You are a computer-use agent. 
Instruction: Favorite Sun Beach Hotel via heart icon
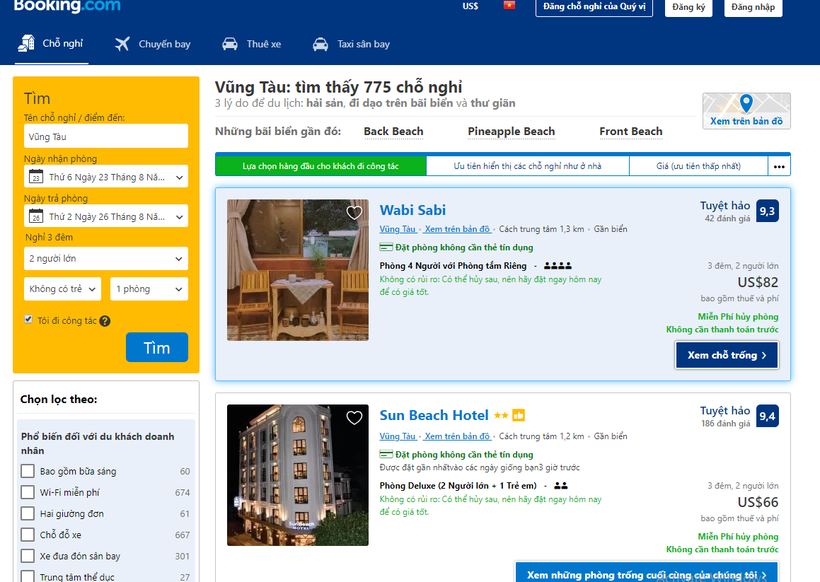click(354, 417)
